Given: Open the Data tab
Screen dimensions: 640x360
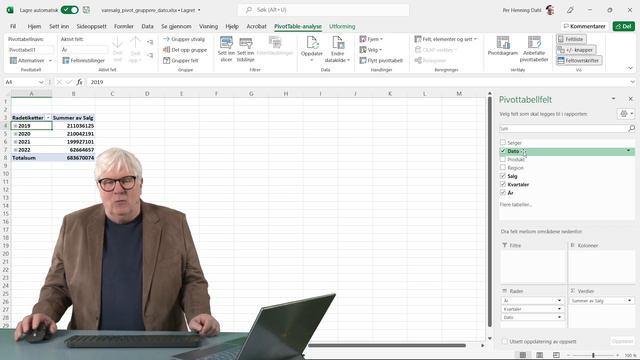Looking at the screenshot, I should tap(147, 26).
